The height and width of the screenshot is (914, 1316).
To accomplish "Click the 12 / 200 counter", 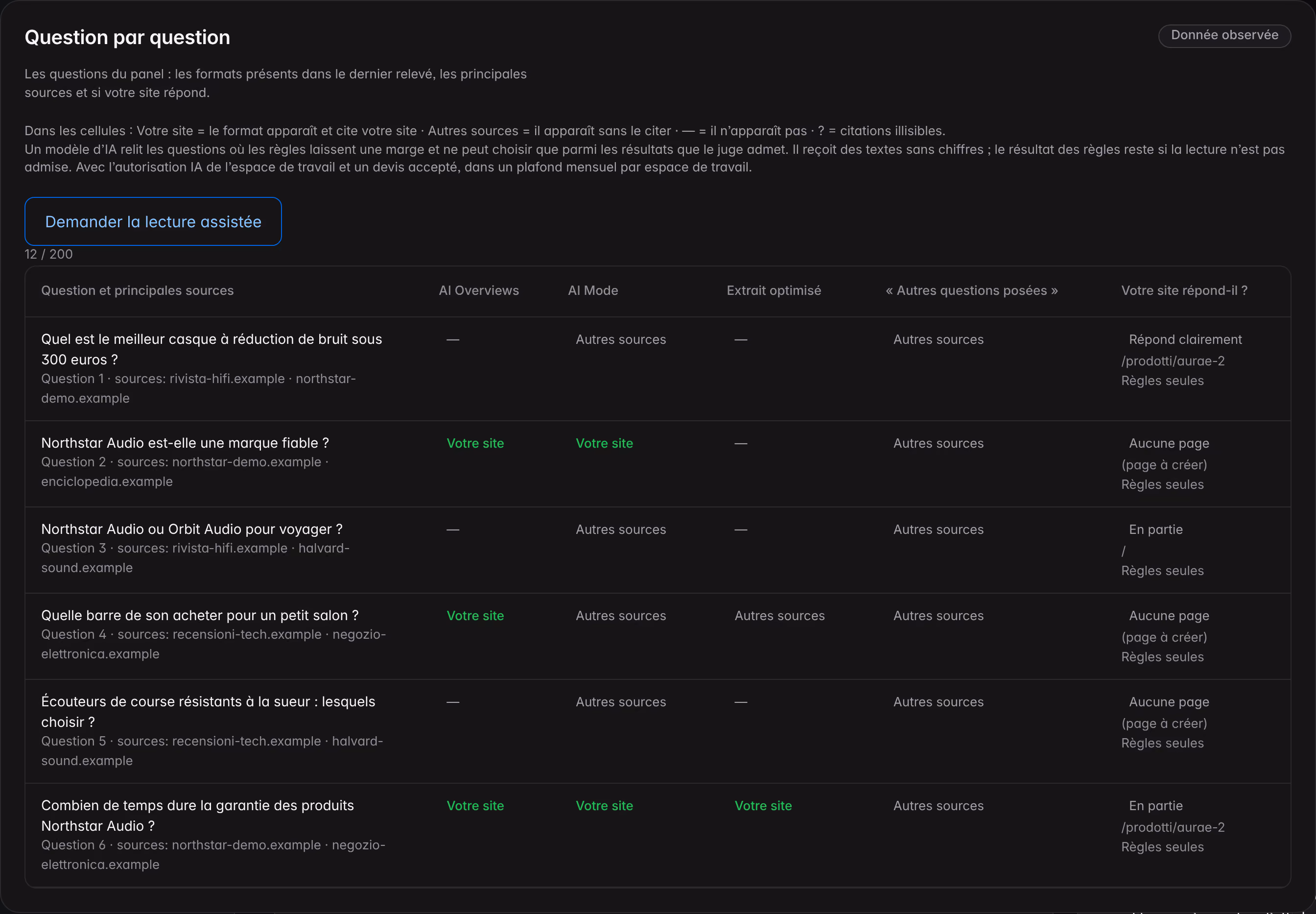I will 48,254.
